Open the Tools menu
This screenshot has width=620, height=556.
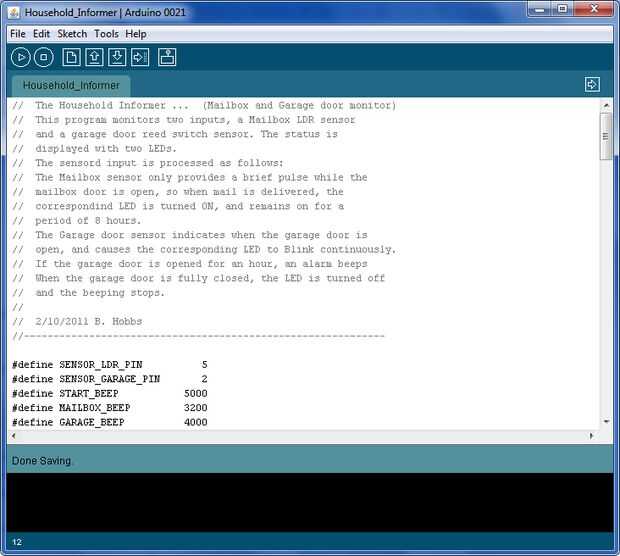pos(106,34)
